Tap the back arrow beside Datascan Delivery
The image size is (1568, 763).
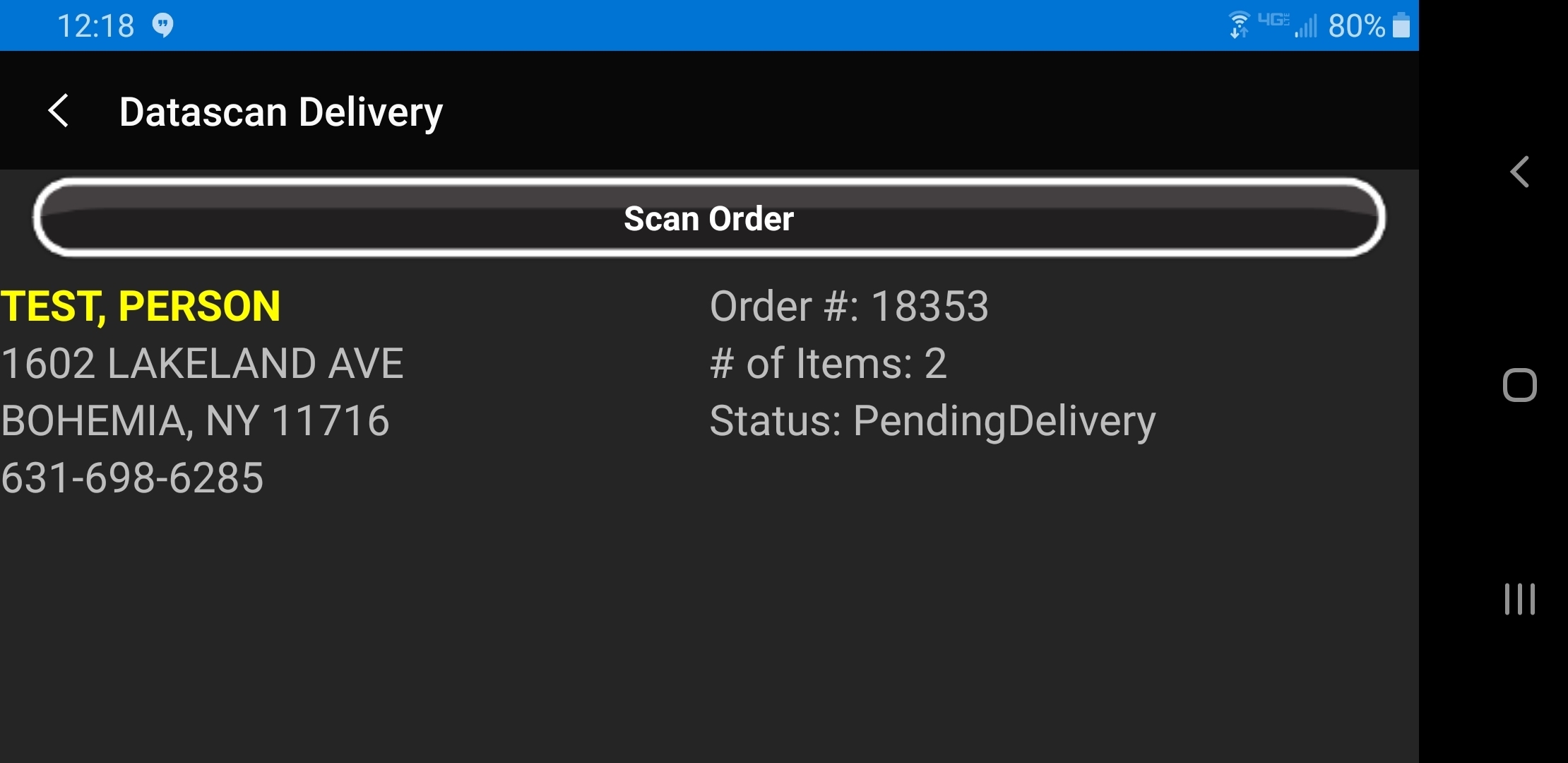click(59, 110)
